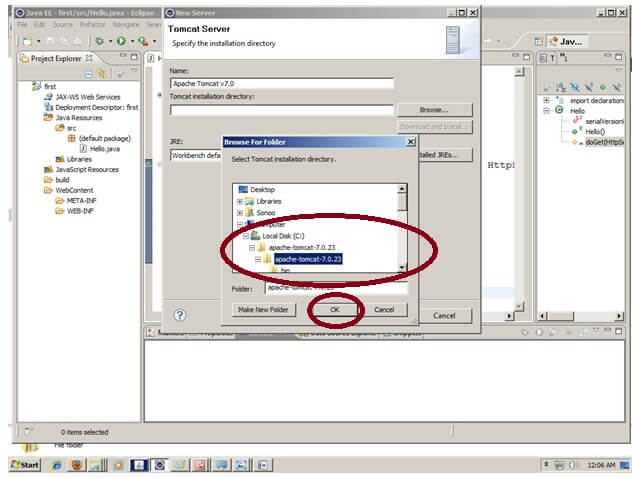Image resolution: width=640 pixels, height=479 pixels.
Task: Collapse the Local Disk (C:) node
Action: 246,236
